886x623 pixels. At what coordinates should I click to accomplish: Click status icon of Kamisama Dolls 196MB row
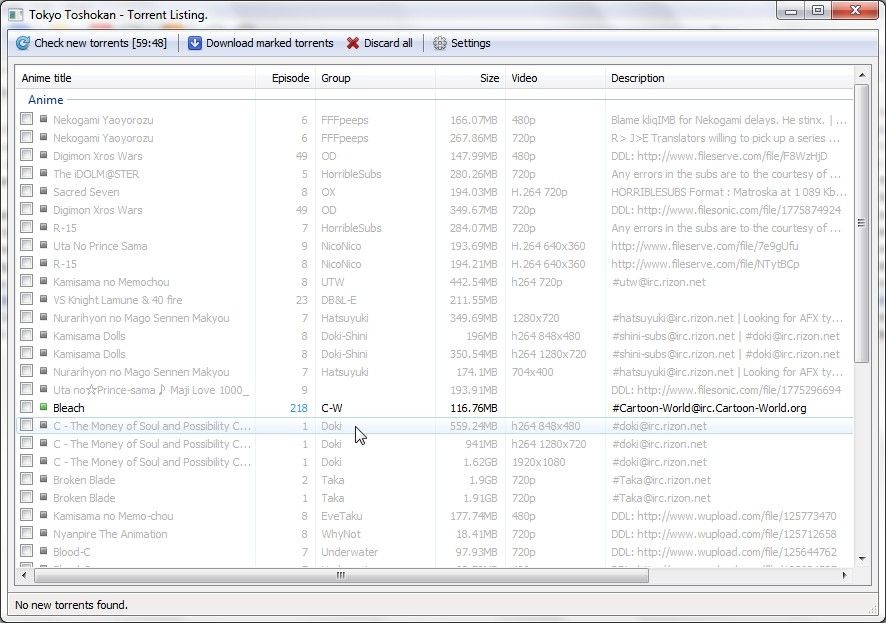44,335
